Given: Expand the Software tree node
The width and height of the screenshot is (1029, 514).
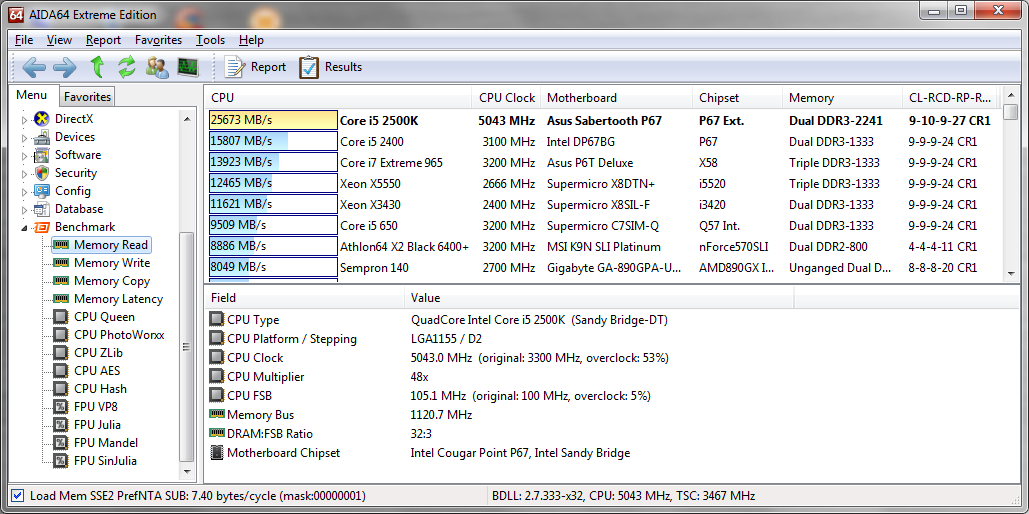Looking at the screenshot, I should (25, 156).
